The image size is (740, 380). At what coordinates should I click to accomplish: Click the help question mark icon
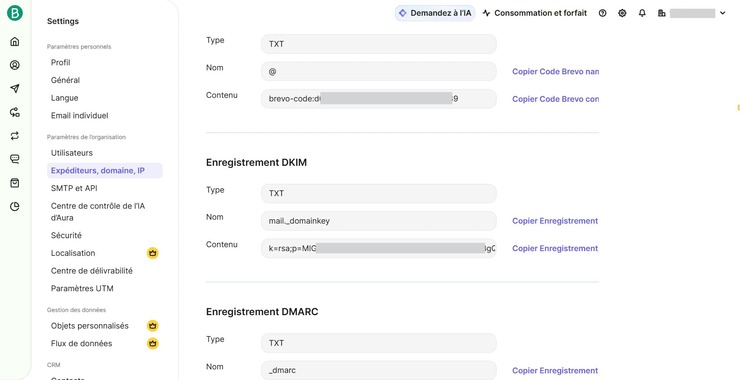click(x=602, y=13)
